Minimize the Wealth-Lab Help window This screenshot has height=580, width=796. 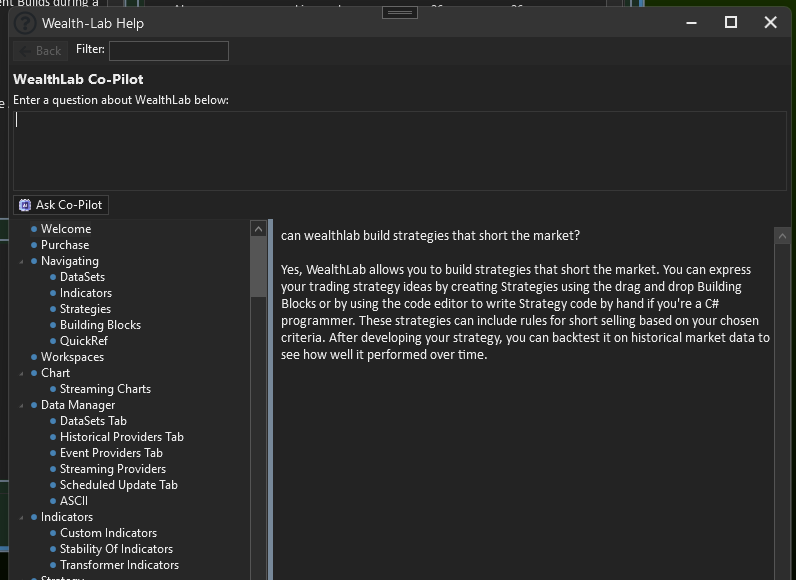pos(691,22)
